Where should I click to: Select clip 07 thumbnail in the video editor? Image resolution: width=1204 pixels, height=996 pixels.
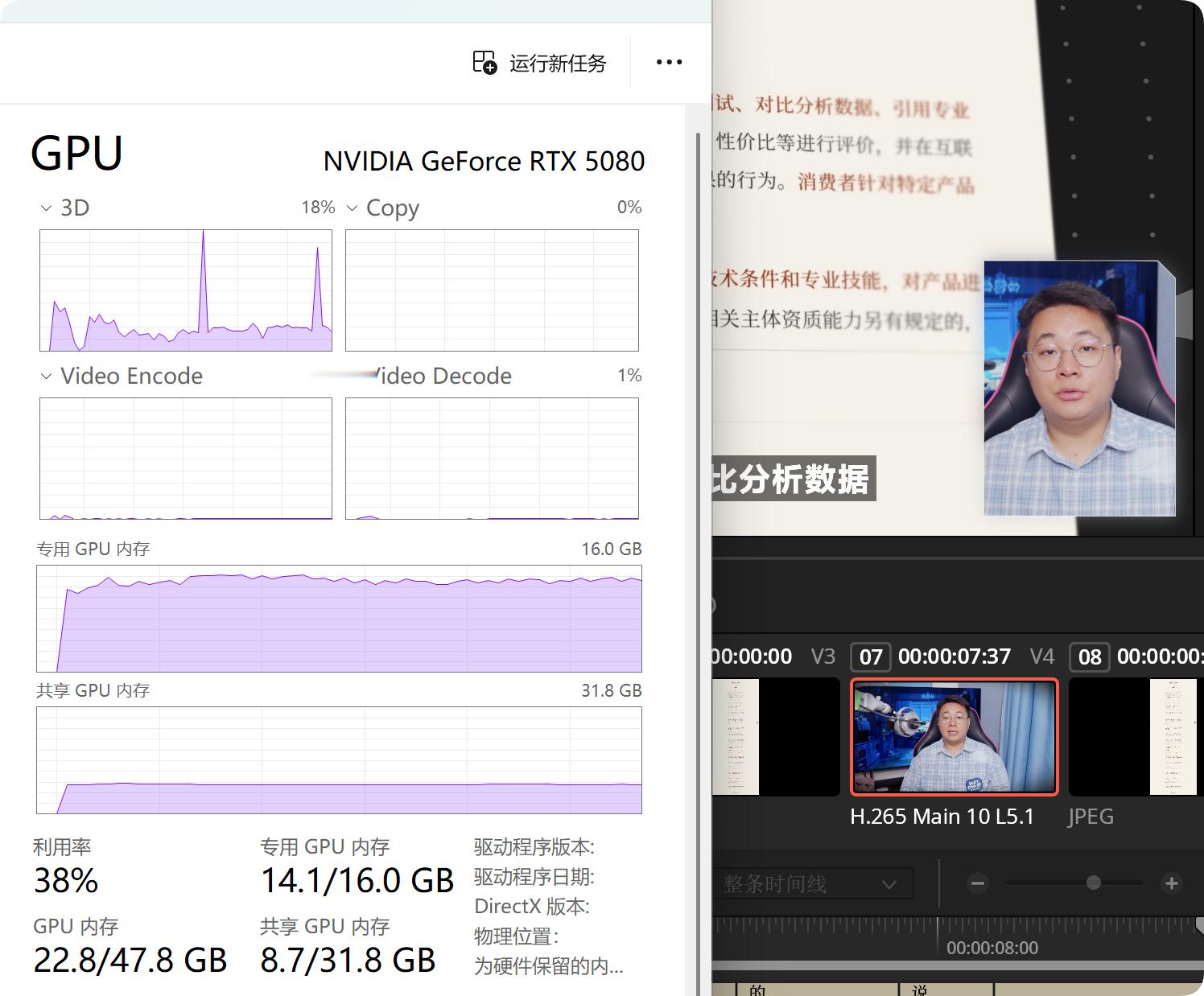[955, 737]
